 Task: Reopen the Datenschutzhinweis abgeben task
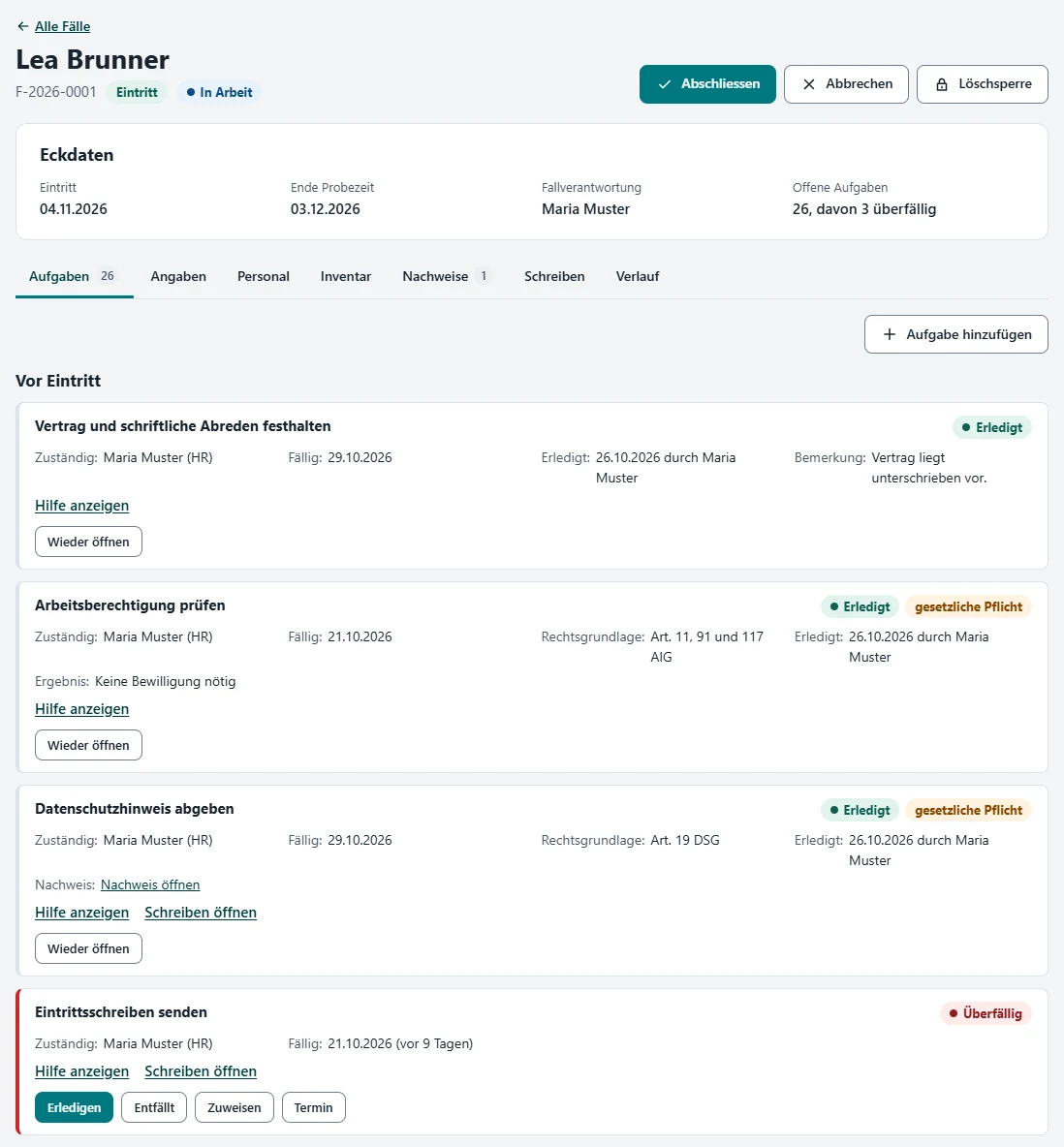click(88, 948)
